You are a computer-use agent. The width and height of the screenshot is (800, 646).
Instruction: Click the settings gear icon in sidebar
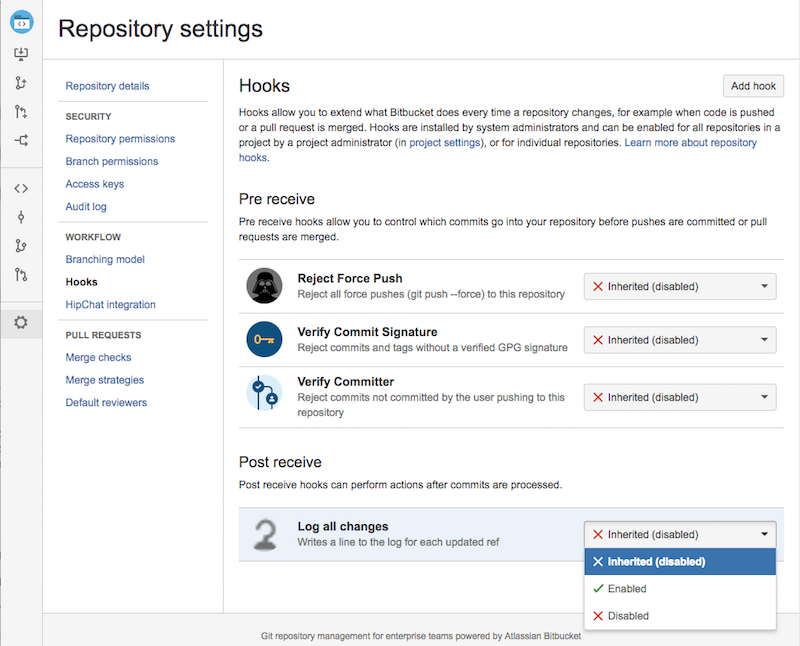[x=21, y=322]
